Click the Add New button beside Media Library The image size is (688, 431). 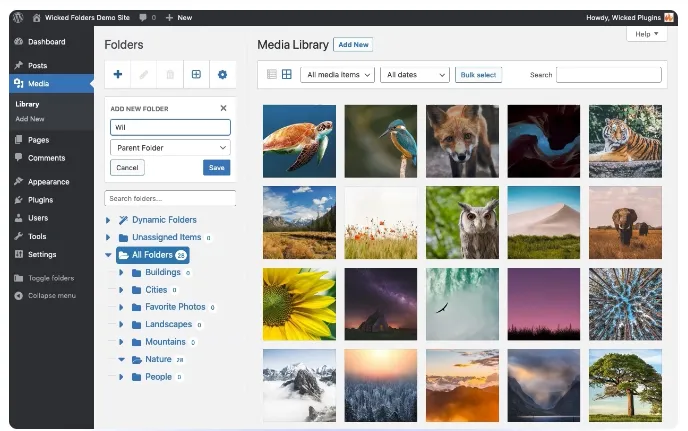click(x=353, y=45)
